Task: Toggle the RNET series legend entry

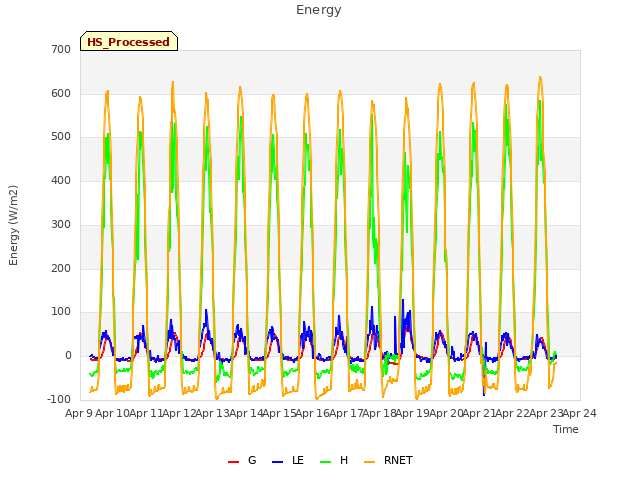Action: tap(388, 460)
